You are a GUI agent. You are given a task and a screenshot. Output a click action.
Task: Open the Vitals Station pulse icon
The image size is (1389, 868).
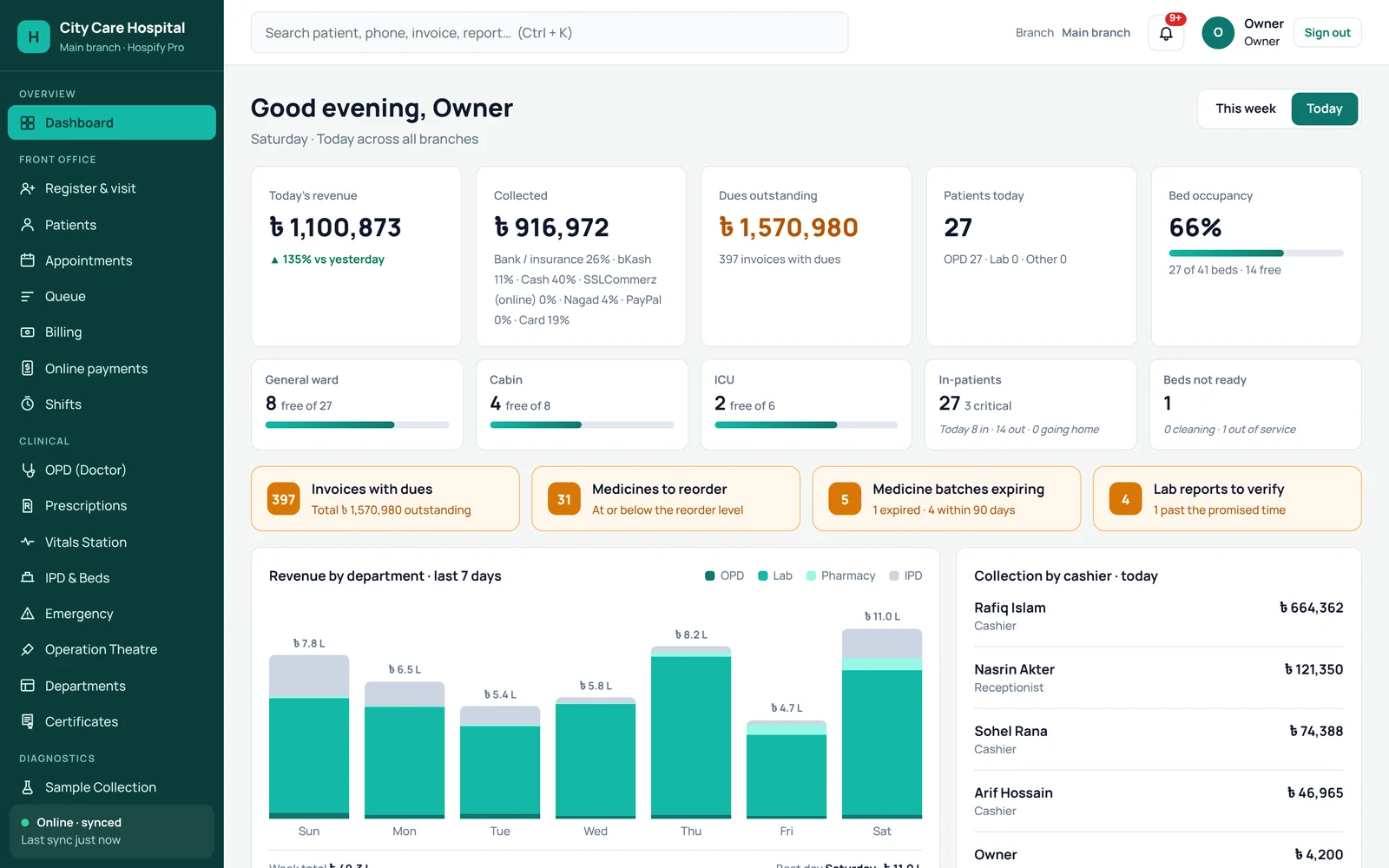pos(28,542)
